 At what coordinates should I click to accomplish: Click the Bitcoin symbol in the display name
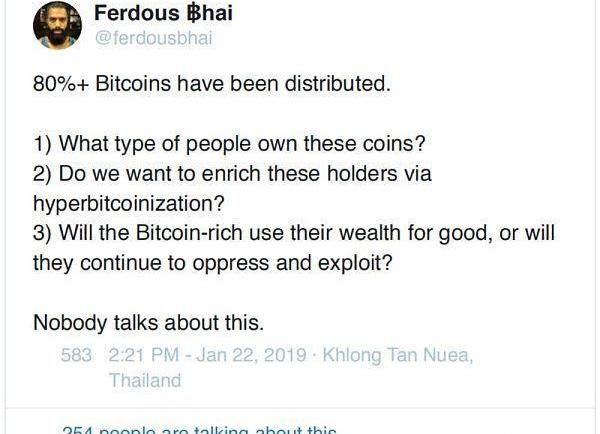click(x=193, y=13)
